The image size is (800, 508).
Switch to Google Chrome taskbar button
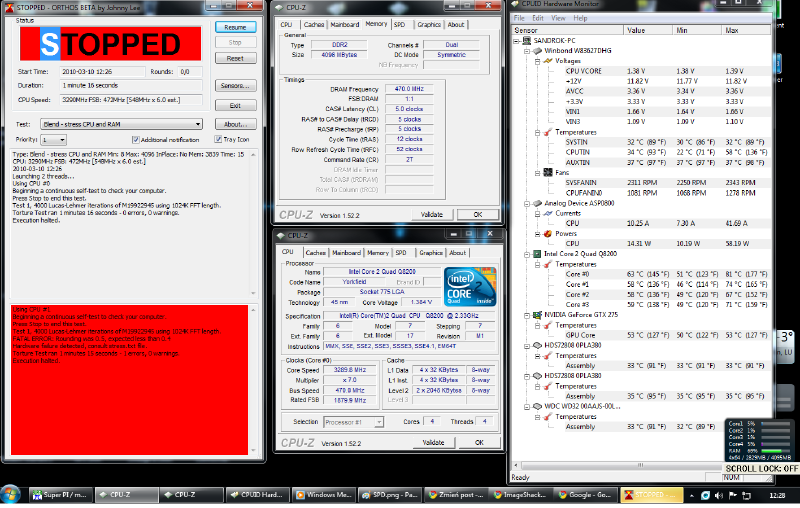[586, 495]
